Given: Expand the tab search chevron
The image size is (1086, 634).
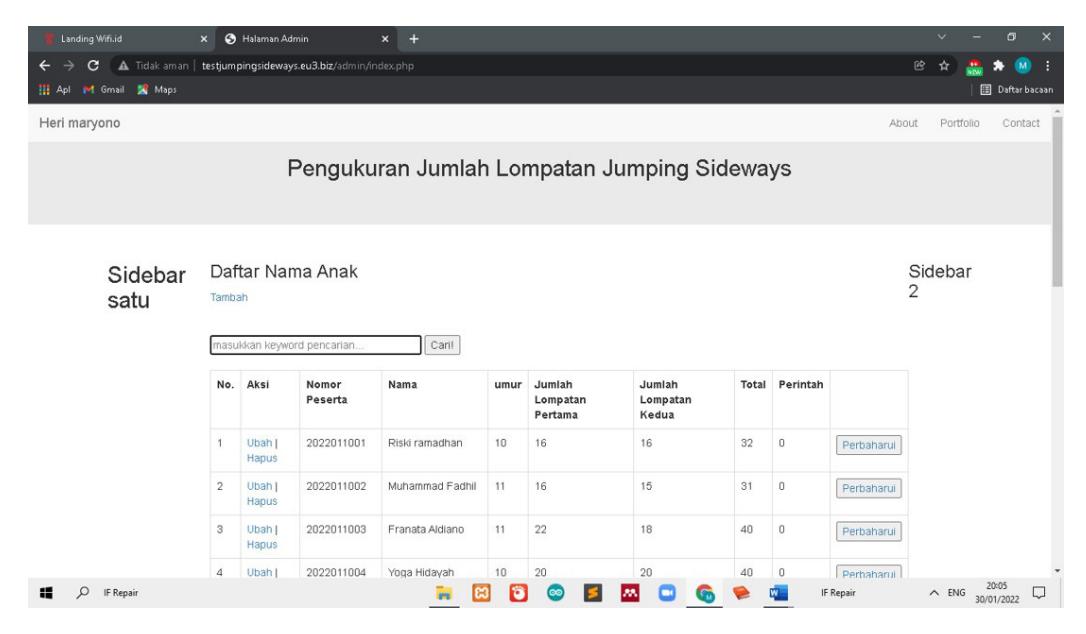Looking at the screenshot, I should (x=941, y=37).
